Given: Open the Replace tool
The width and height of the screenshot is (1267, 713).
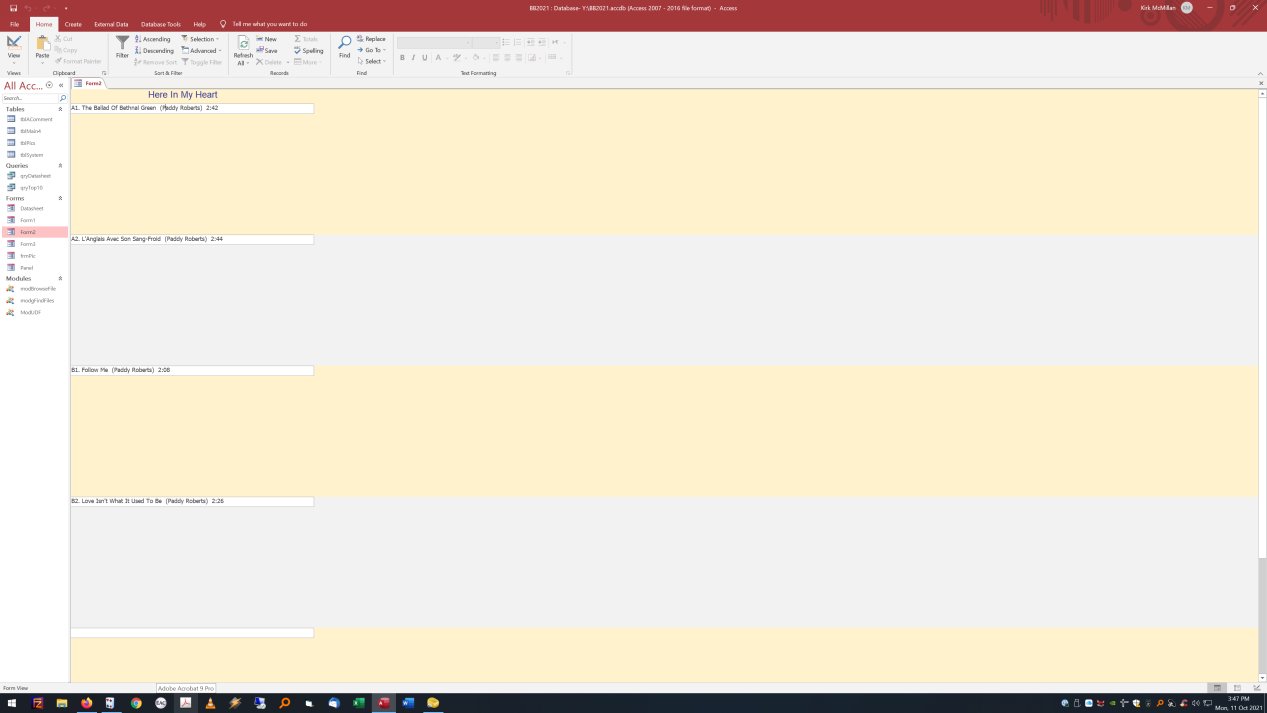Looking at the screenshot, I should click(x=371, y=39).
